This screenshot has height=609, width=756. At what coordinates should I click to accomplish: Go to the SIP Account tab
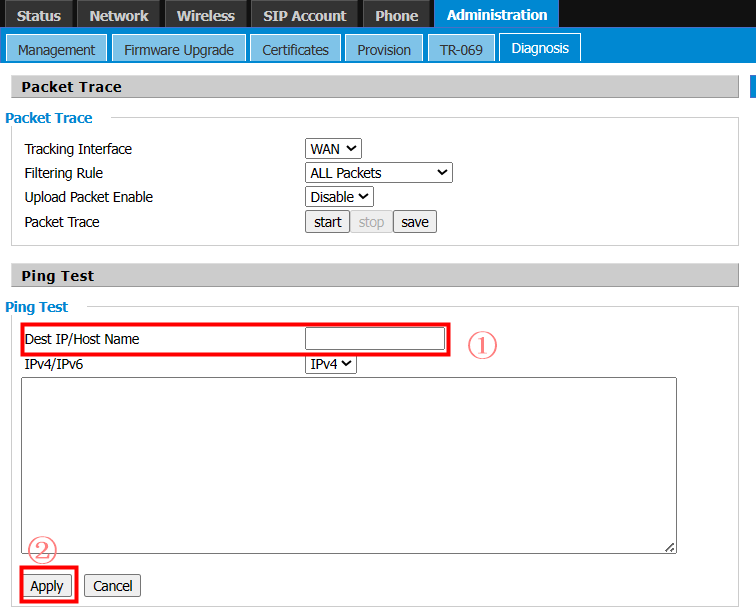[304, 14]
